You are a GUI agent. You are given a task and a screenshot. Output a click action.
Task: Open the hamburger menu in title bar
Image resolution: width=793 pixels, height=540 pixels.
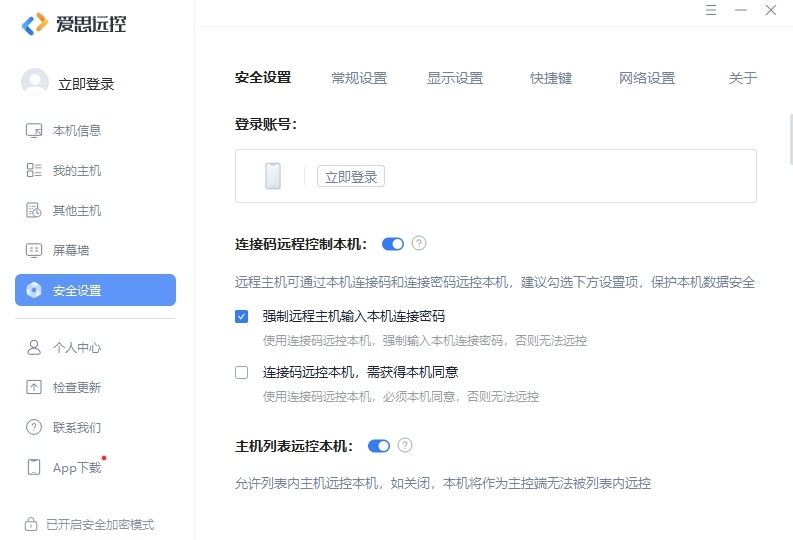(711, 10)
